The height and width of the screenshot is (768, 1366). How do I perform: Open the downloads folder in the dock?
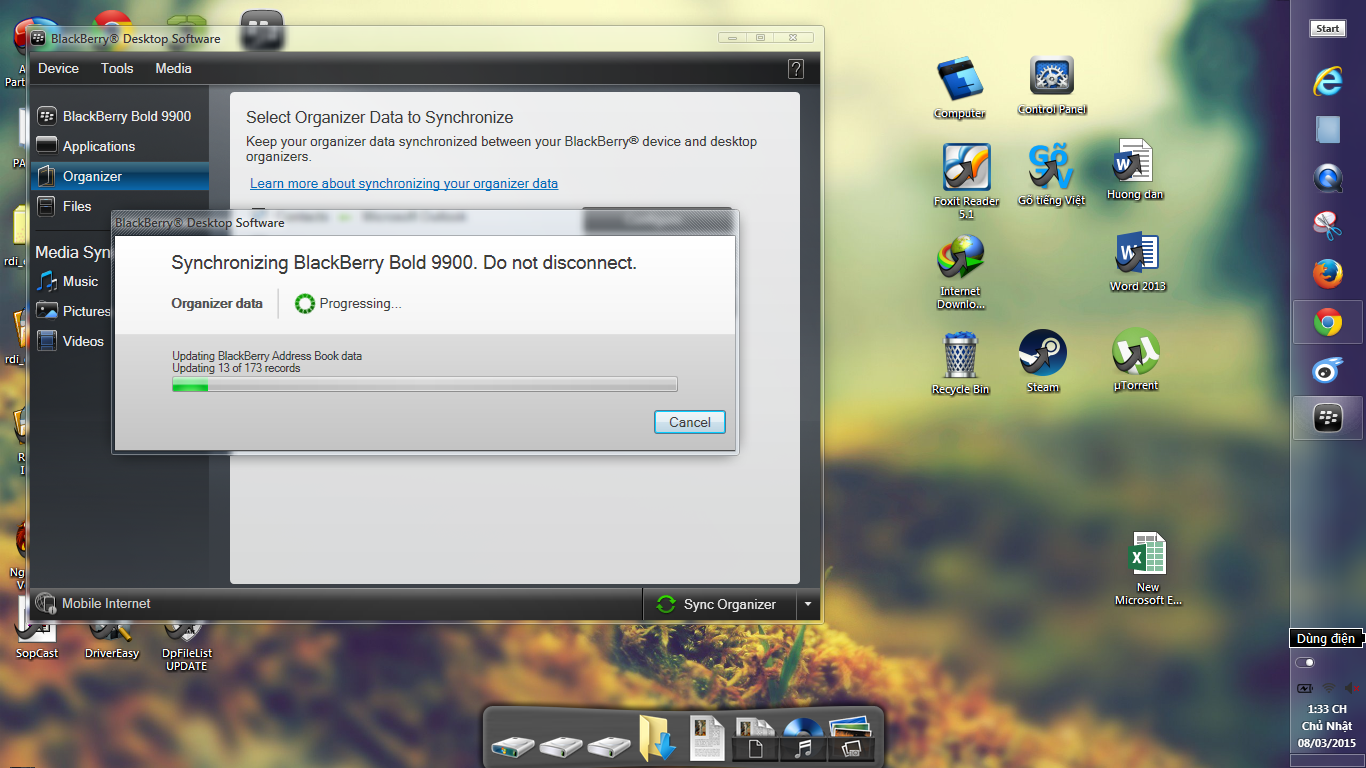[658, 739]
